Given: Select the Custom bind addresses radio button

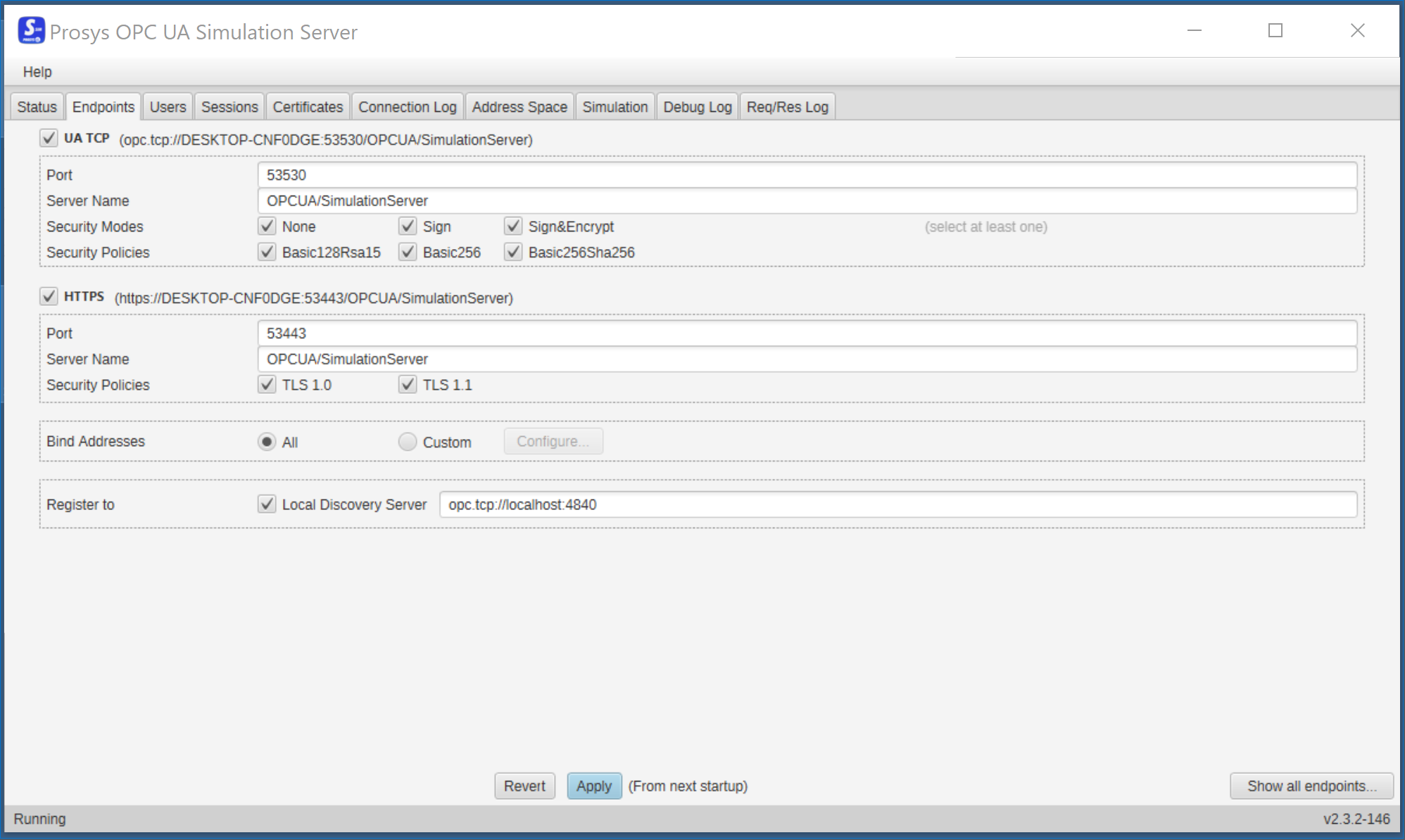Looking at the screenshot, I should tap(407, 441).
